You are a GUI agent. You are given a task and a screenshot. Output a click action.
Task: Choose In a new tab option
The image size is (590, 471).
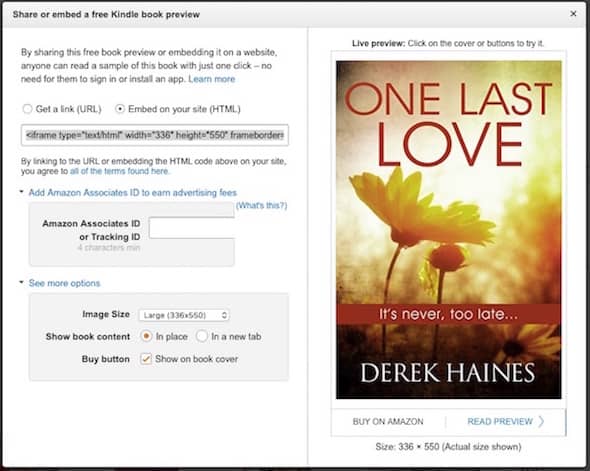tap(202, 336)
